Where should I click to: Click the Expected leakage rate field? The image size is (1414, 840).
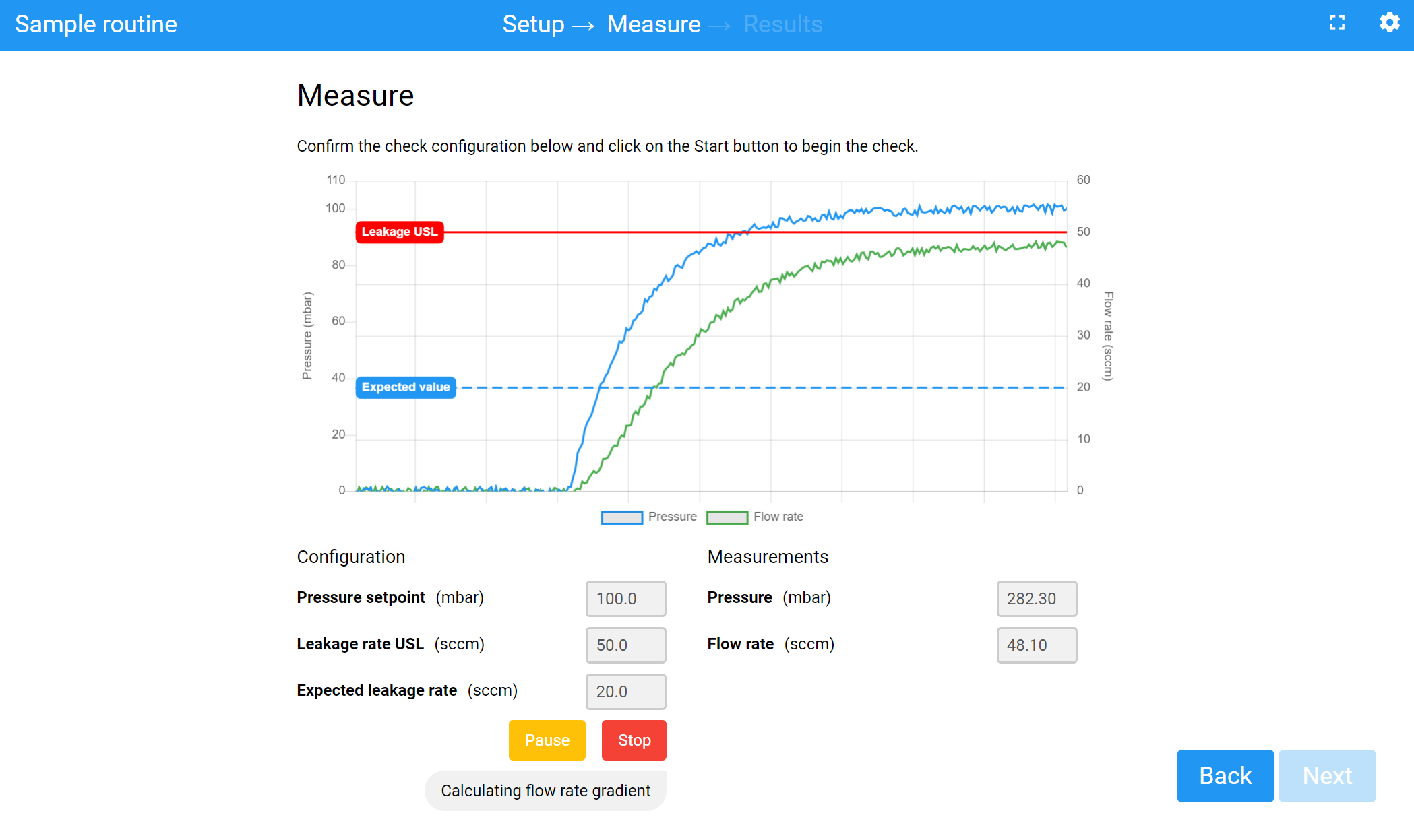click(625, 692)
